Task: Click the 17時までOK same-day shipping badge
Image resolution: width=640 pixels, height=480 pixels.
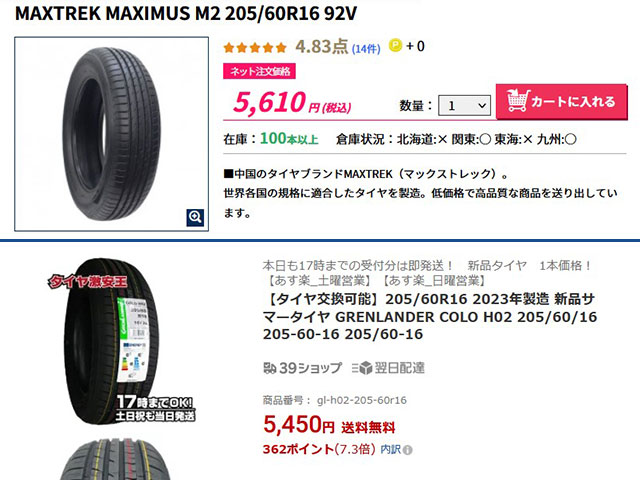Action: point(155,408)
